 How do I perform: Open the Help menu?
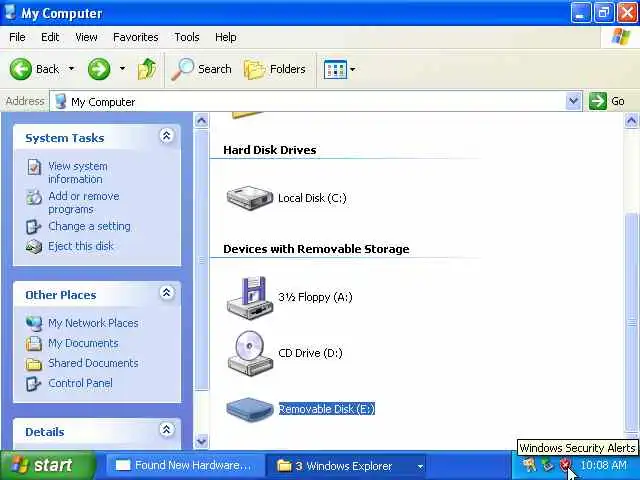pyautogui.click(x=226, y=37)
